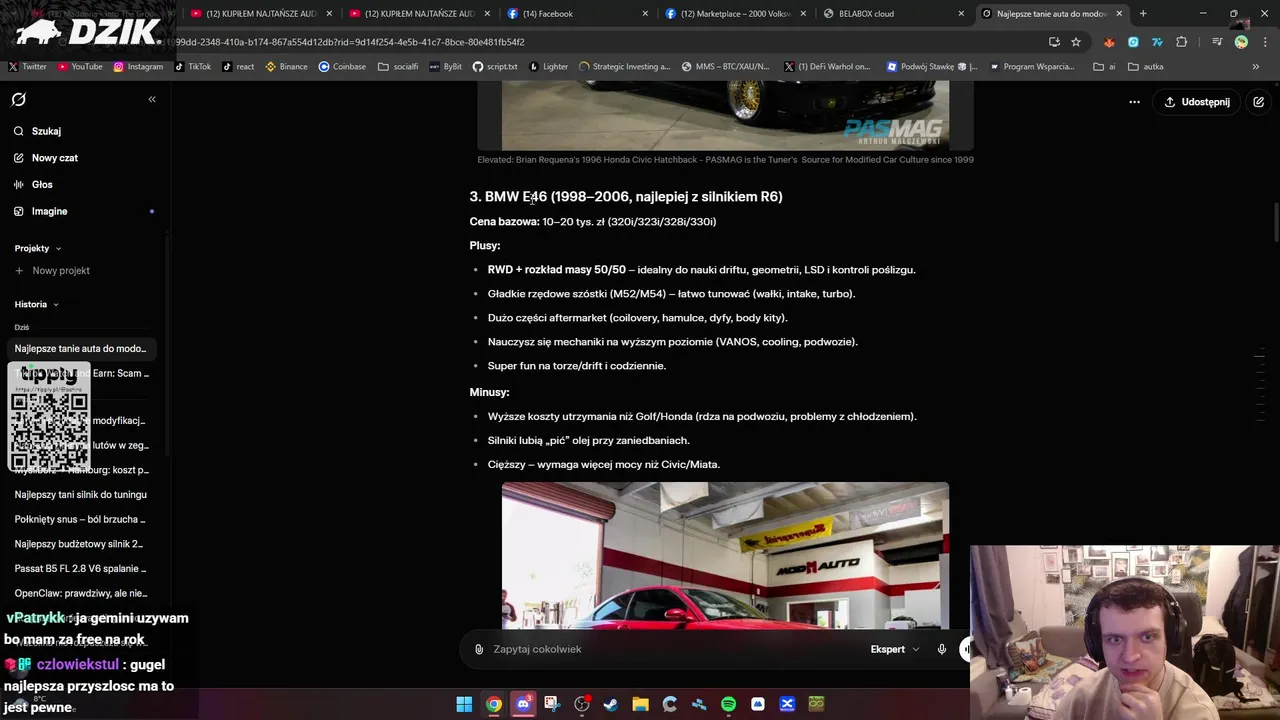Open the 'ai' bookmark folder

point(1104,67)
